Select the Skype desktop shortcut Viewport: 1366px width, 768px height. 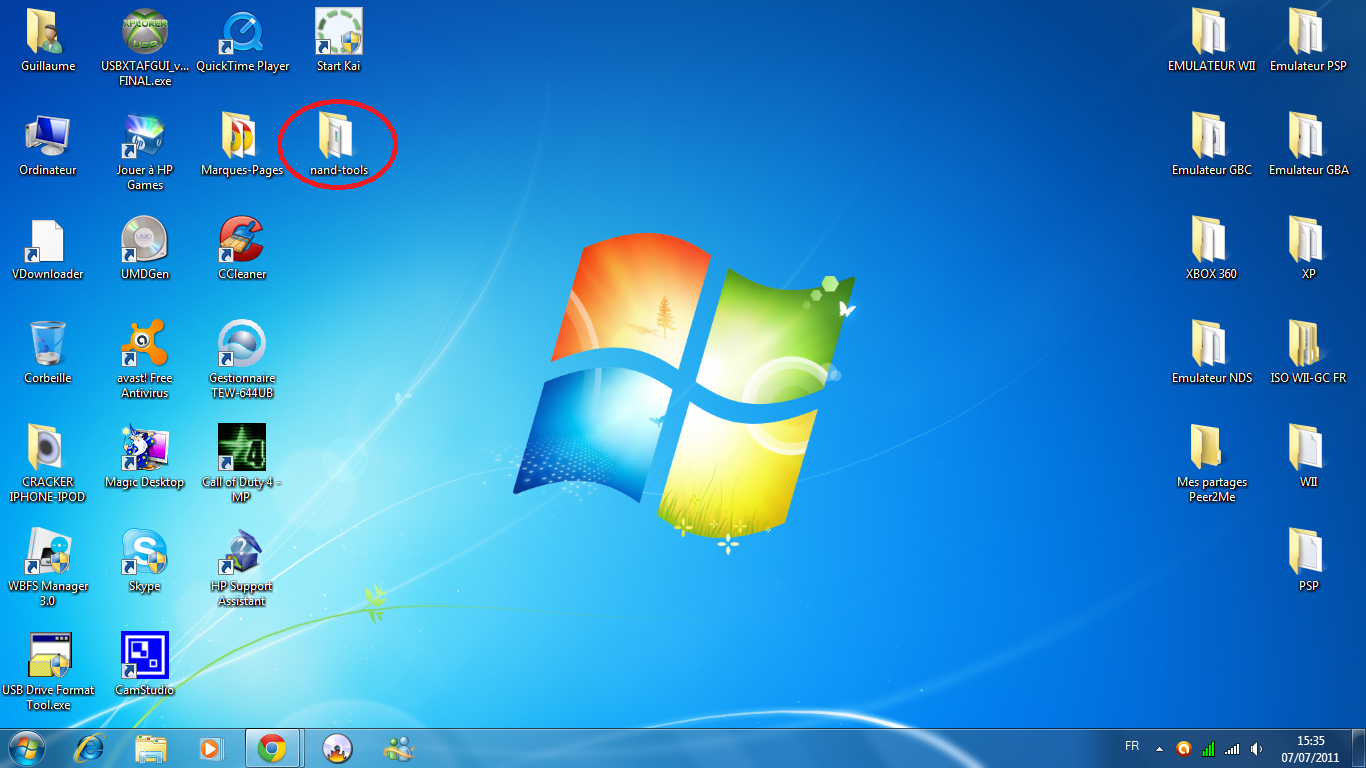pyautogui.click(x=145, y=561)
